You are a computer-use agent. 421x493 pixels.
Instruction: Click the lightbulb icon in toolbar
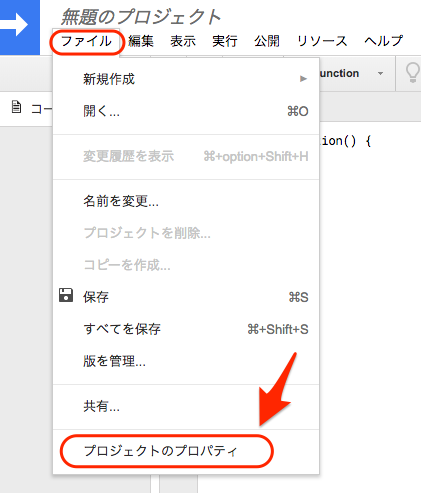[412, 73]
